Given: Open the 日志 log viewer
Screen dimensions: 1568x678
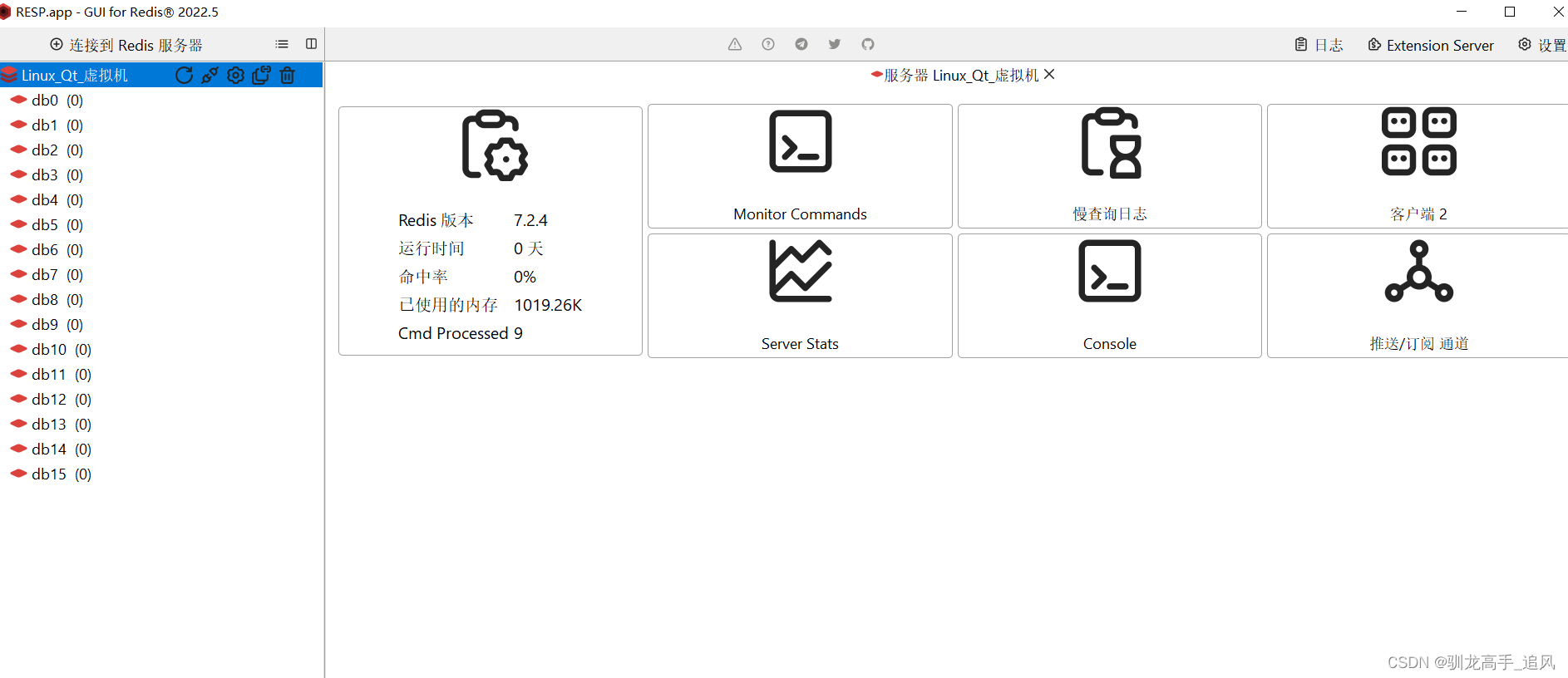Looking at the screenshot, I should coord(1319,45).
